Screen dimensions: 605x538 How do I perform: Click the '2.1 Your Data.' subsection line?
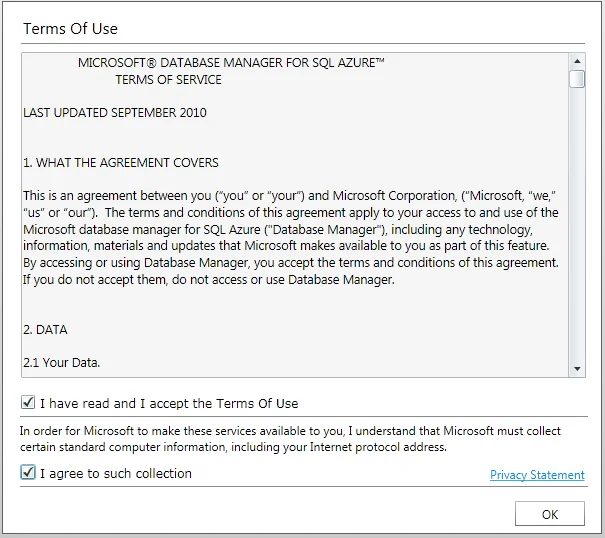tap(62, 362)
